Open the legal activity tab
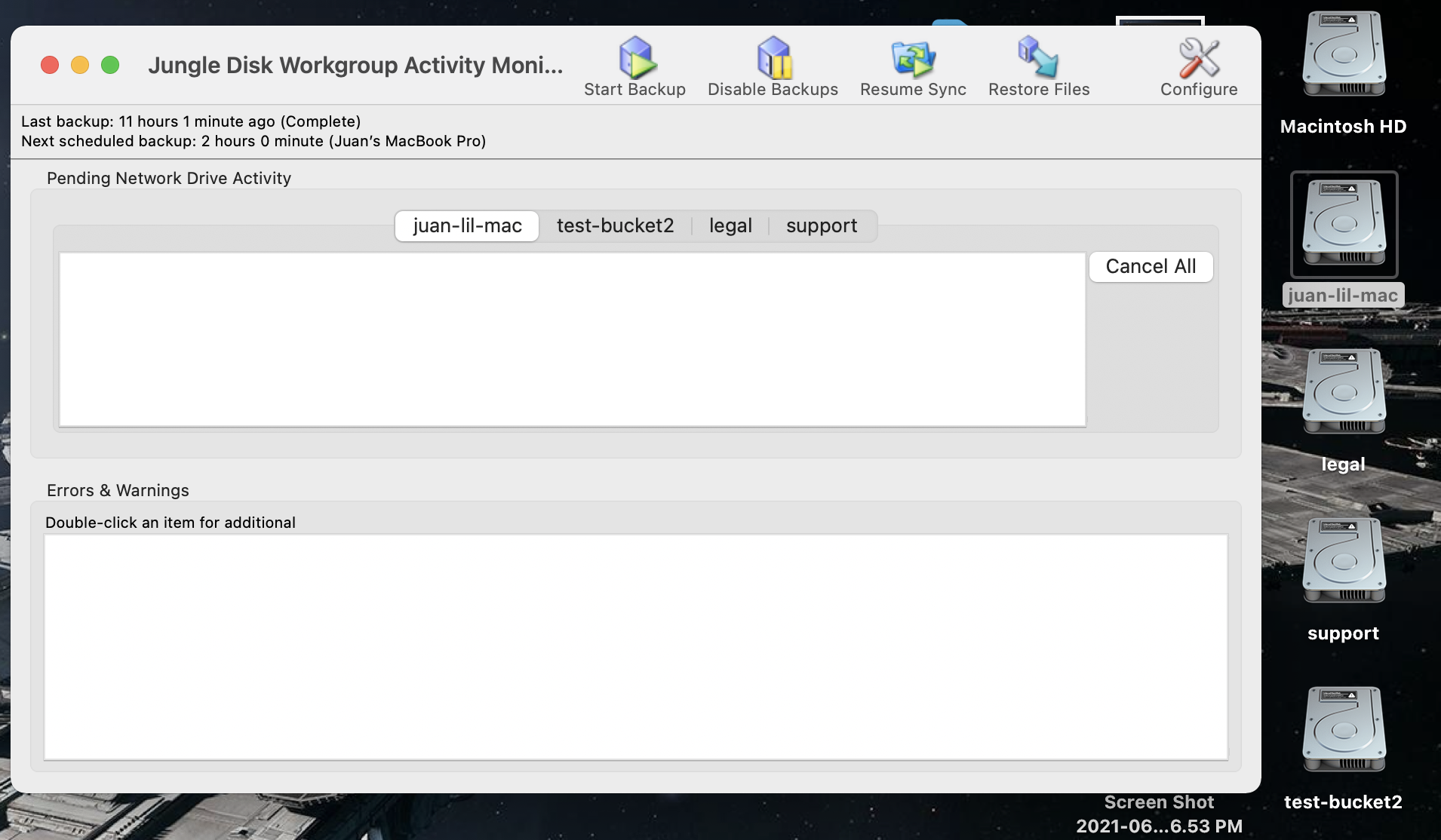 [729, 225]
